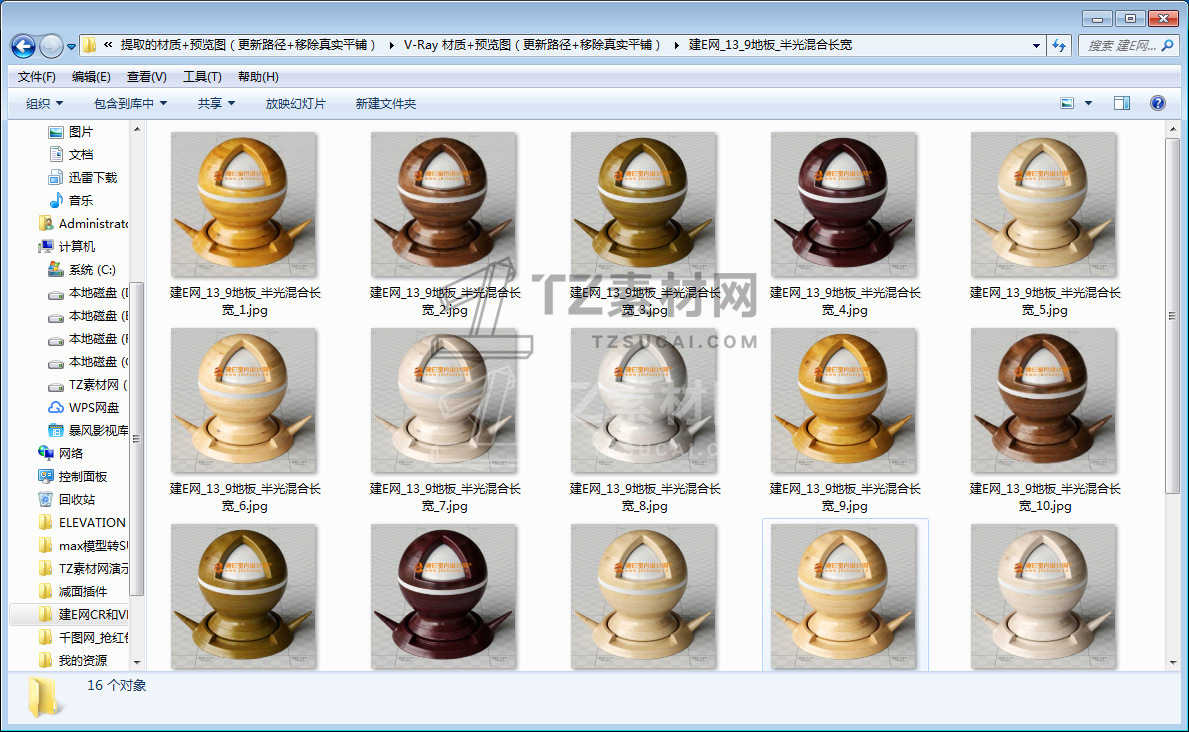Screen dimensions: 1189x732
Task: Click the 新建文件夹 button
Action: [385, 104]
